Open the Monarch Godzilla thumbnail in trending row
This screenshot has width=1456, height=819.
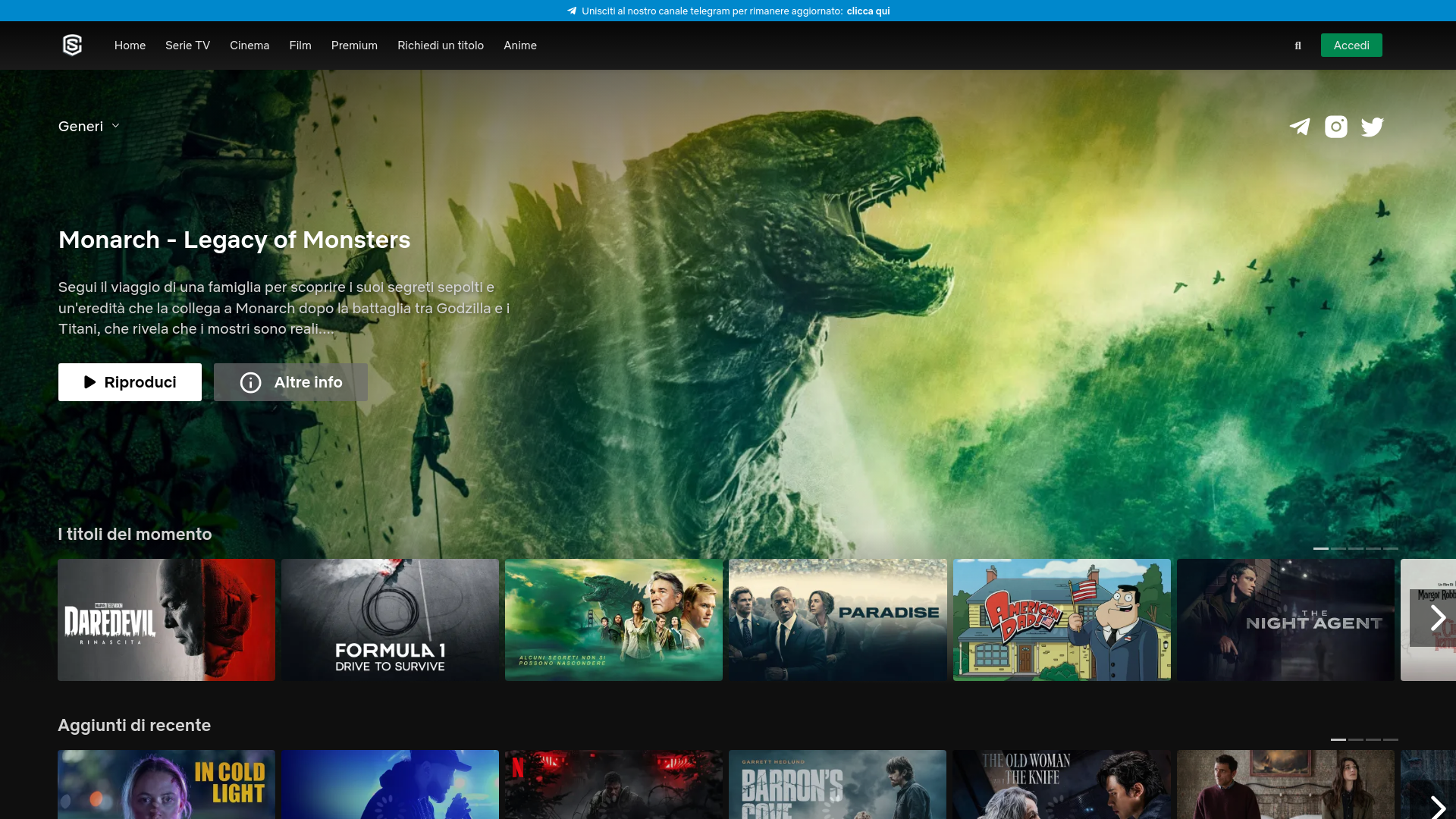pyautogui.click(x=614, y=620)
